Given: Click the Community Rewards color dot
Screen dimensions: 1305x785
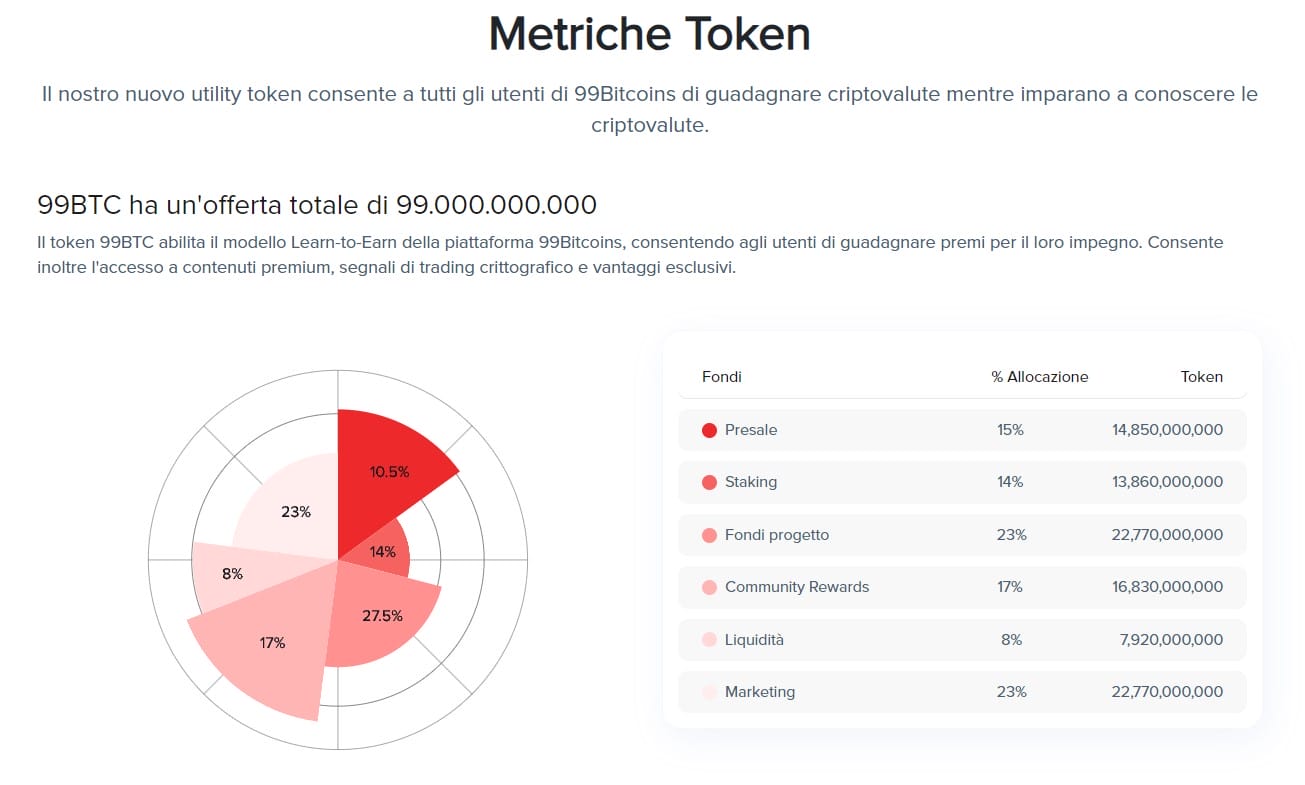Looking at the screenshot, I should click(710, 587).
